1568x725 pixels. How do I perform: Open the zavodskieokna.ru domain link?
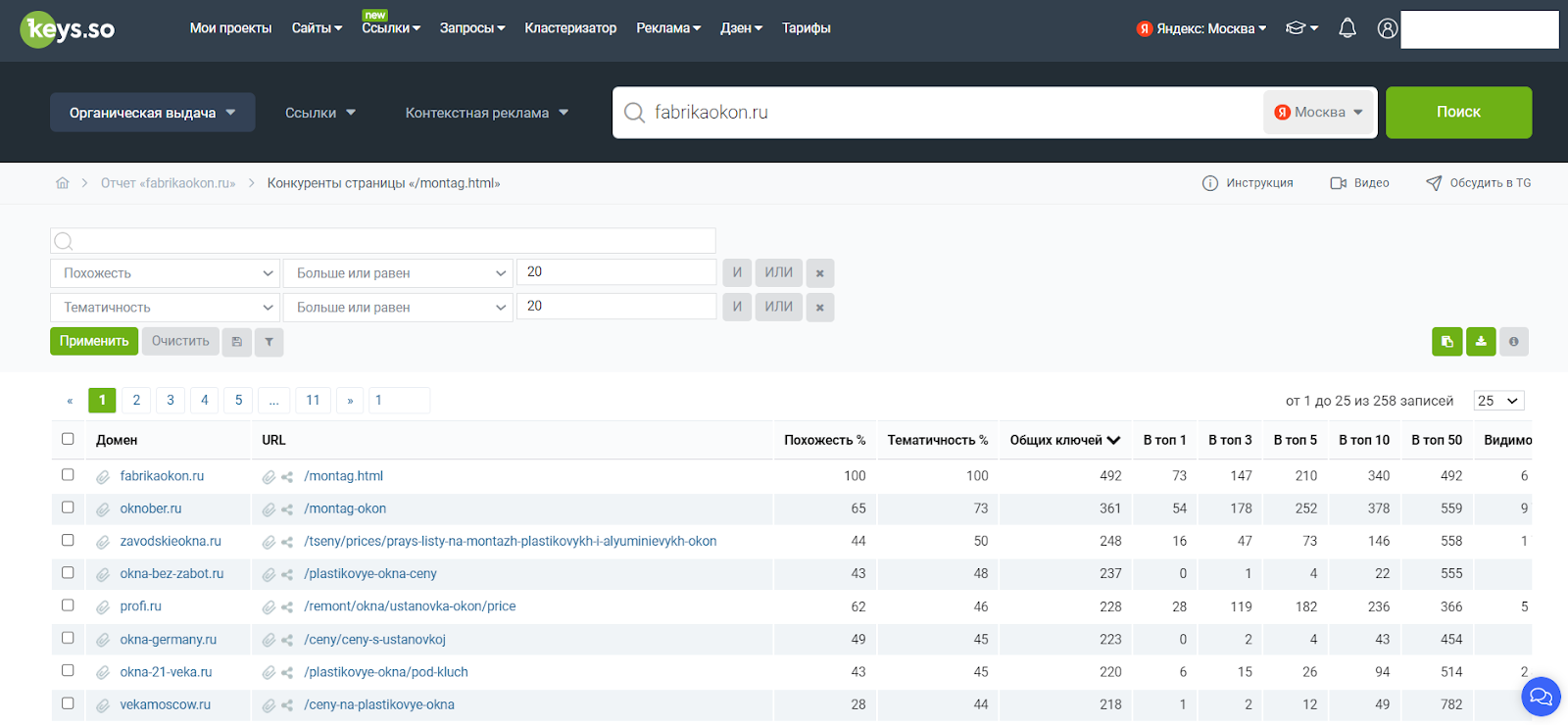click(x=171, y=542)
